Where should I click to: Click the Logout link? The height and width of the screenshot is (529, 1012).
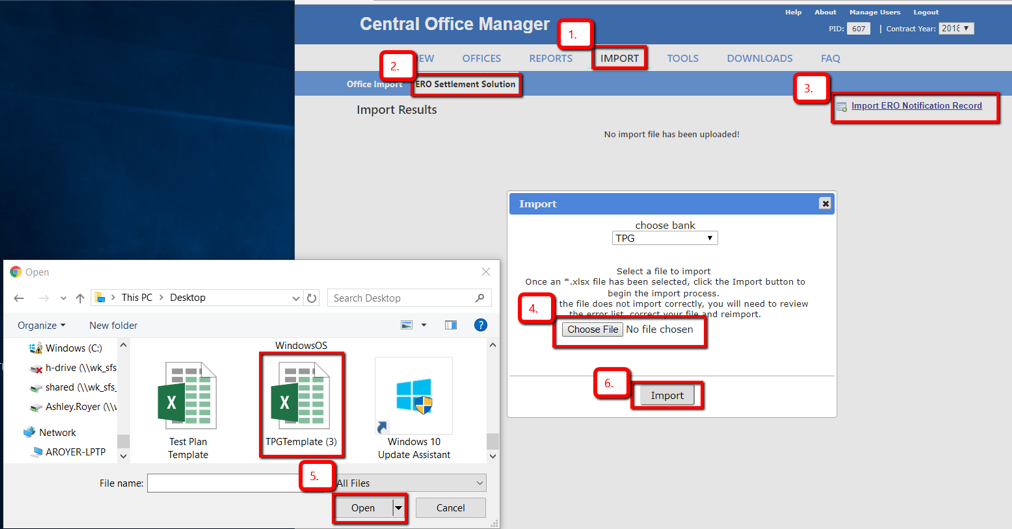(926, 12)
